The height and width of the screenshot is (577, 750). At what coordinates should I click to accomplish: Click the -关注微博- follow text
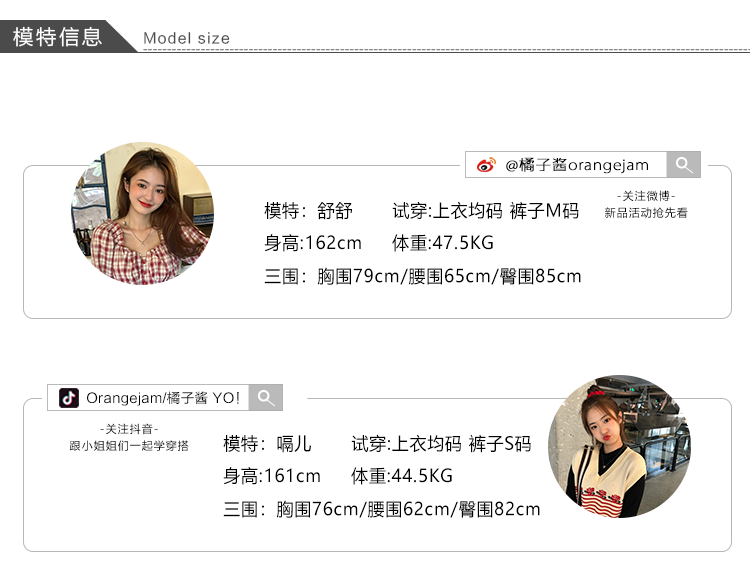[645, 196]
